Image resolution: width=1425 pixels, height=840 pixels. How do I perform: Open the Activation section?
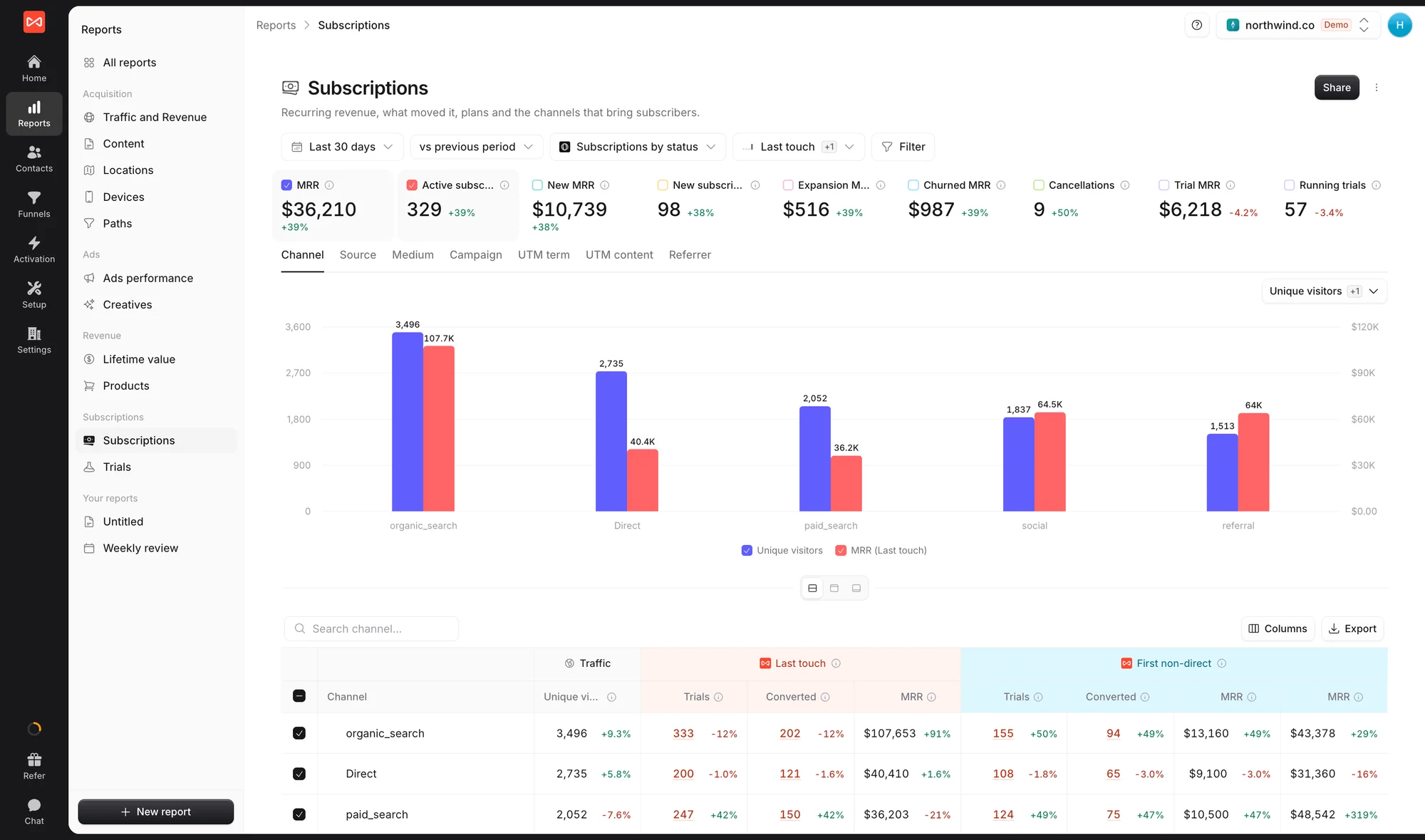click(33, 249)
